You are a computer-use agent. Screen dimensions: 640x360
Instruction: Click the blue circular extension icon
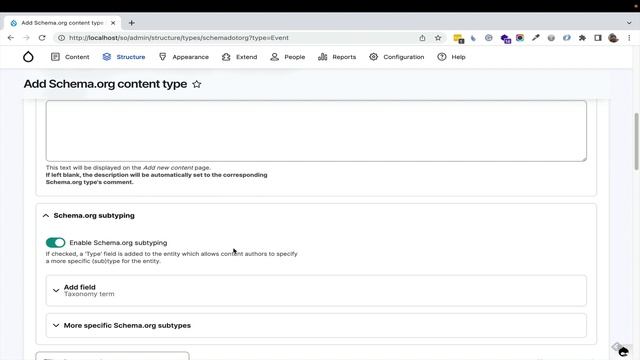tap(567, 38)
